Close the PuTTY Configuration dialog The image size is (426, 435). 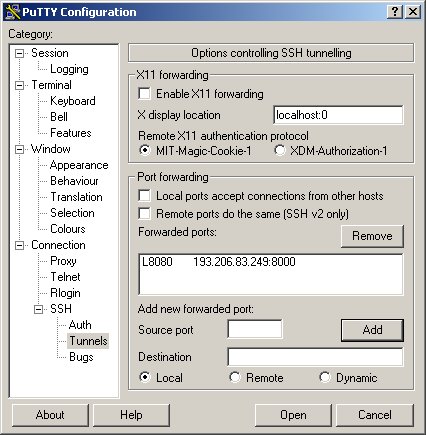point(413,12)
